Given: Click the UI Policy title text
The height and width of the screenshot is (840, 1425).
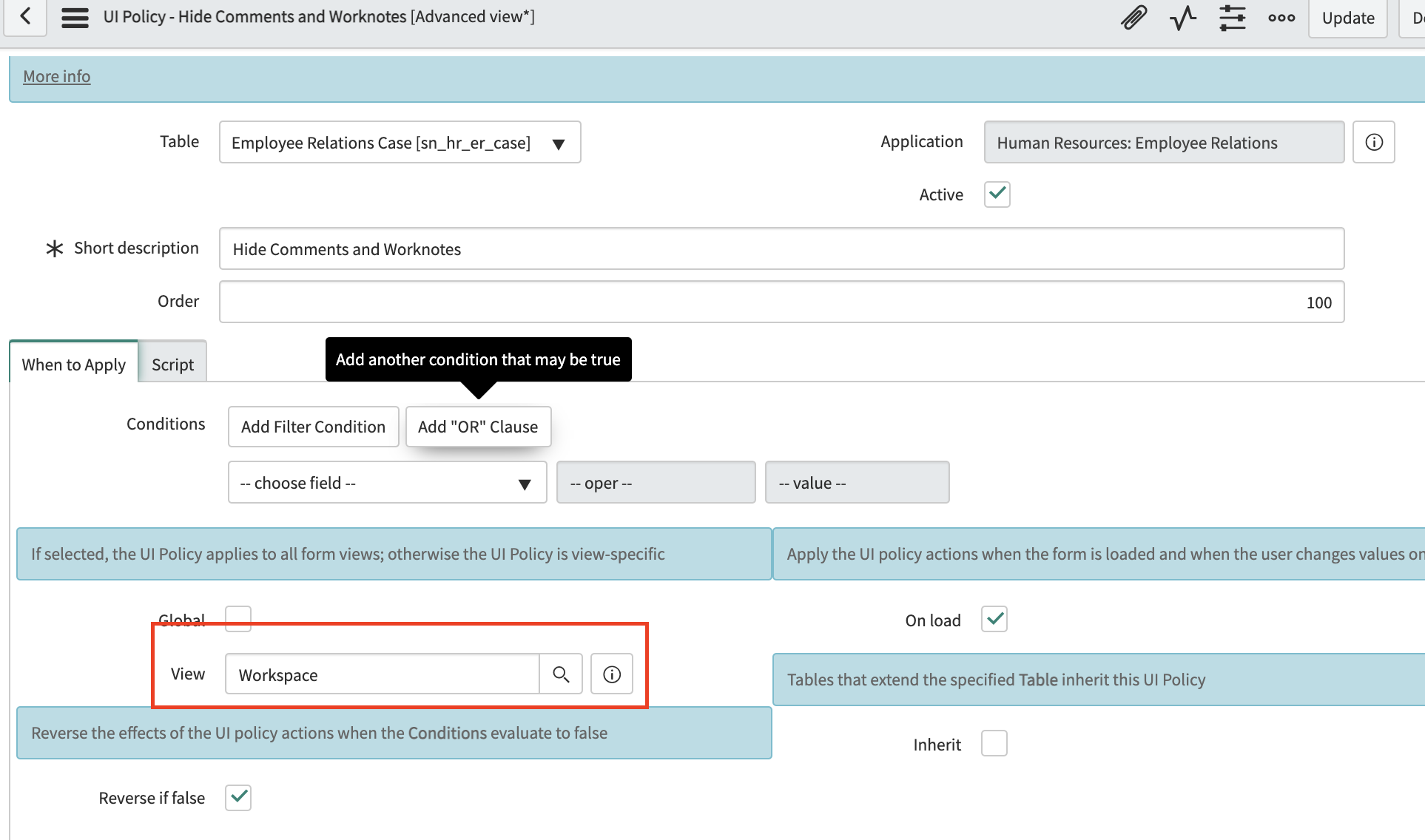Looking at the screenshot, I should (319, 16).
